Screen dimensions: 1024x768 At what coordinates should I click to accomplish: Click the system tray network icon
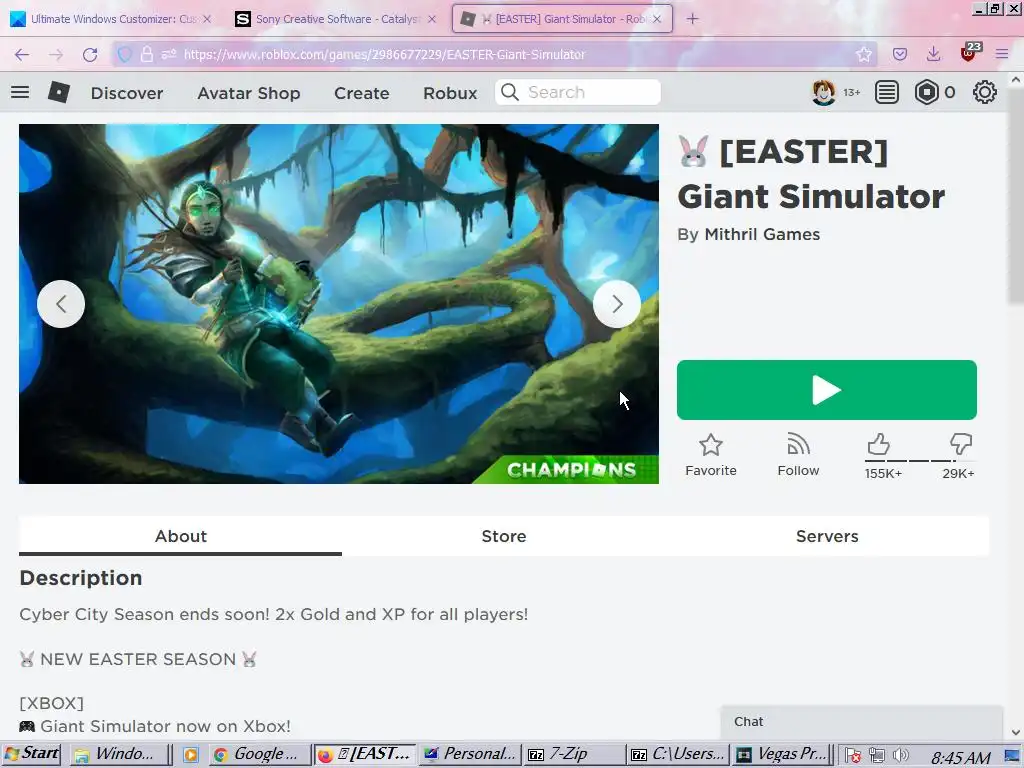876,756
